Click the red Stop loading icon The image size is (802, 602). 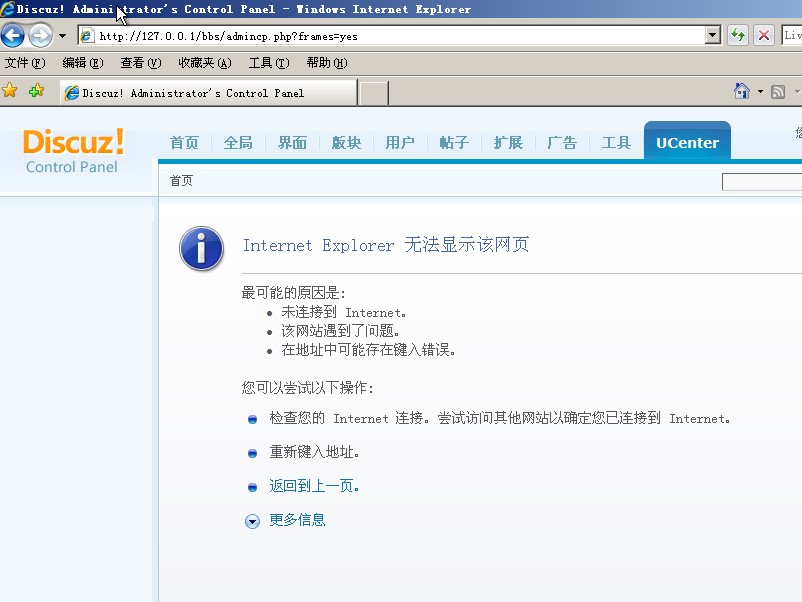(764, 36)
